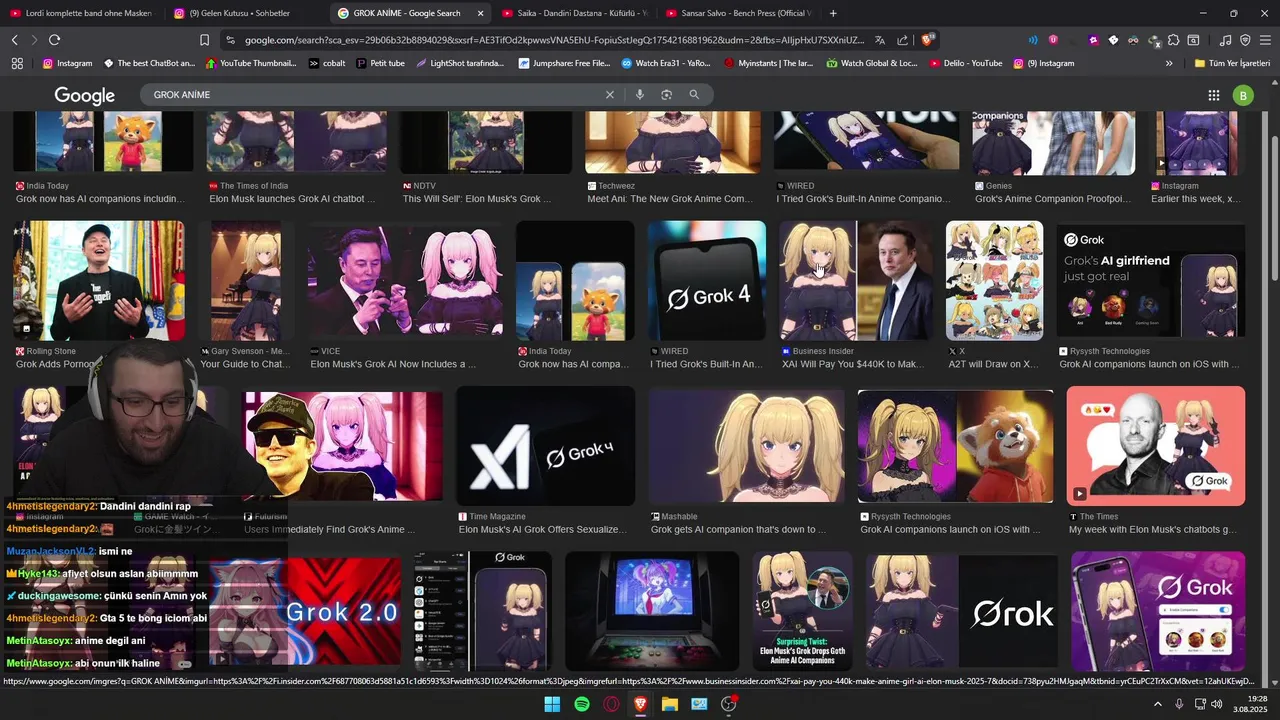Open OBS Studio from the taskbar

729,704
